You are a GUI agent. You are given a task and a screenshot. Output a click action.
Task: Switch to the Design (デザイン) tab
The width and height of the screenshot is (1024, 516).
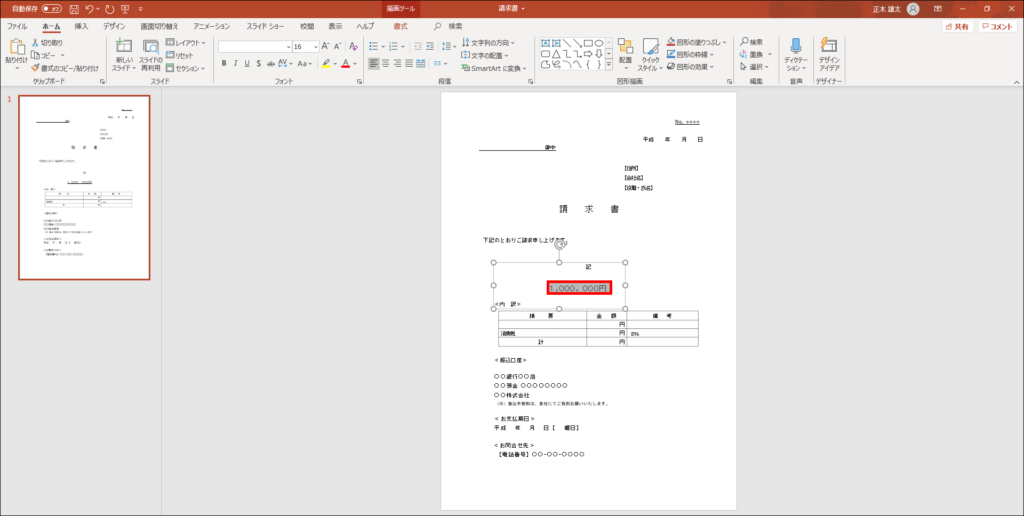114,26
